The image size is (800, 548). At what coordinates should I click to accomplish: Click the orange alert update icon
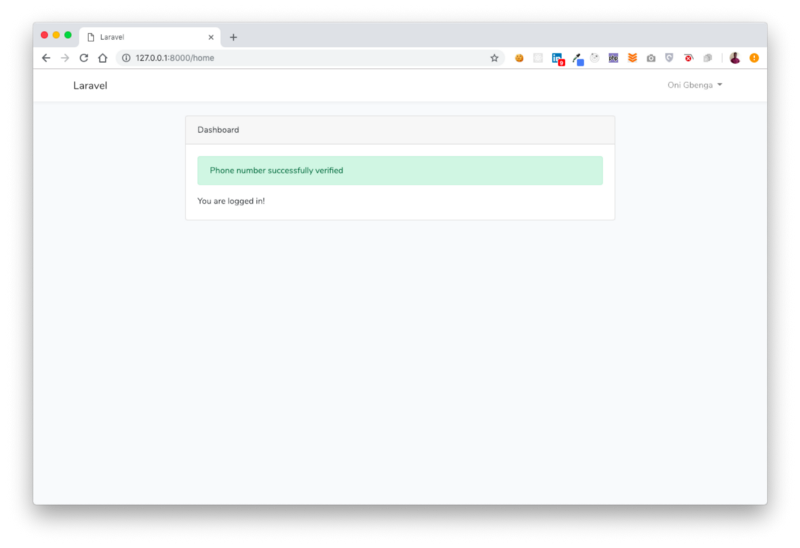[x=754, y=58]
